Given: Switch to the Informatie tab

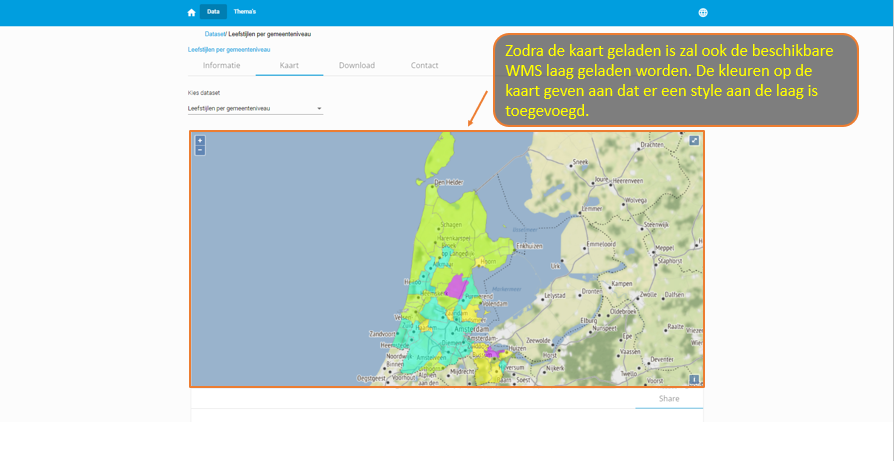Looking at the screenshot, I should point(222,66).
